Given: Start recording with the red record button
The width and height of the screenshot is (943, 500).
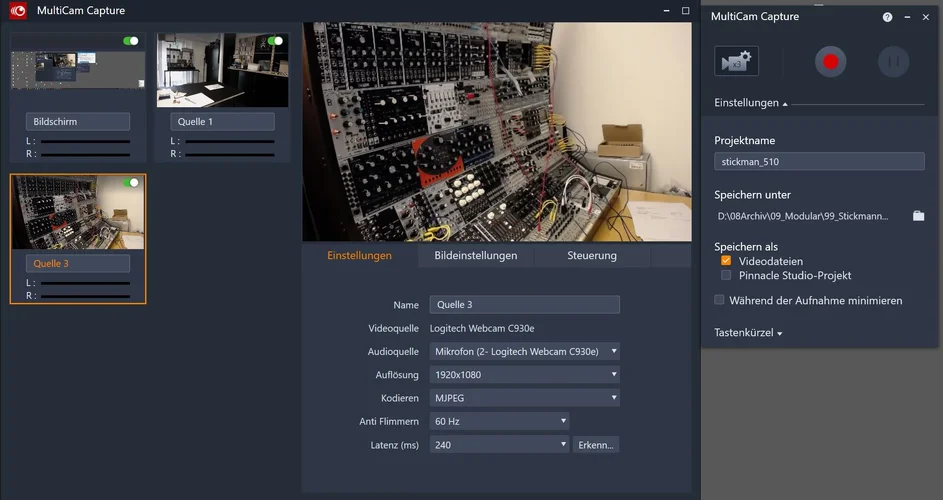Looking at the screenshot, I should [831, 61].
